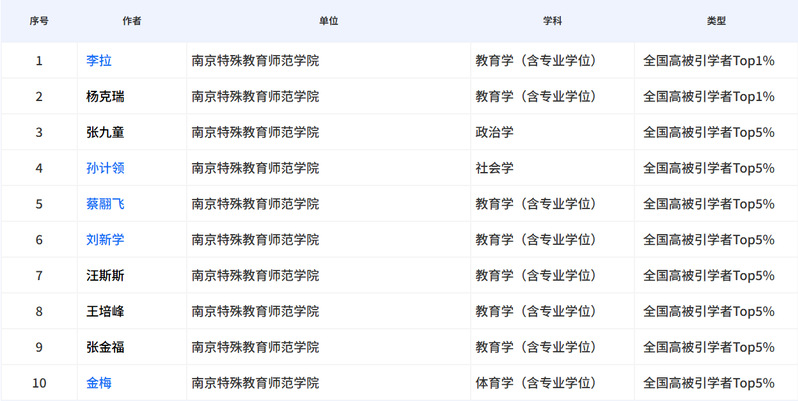The image size is (798, 401).
Task: Click the 类型 column header
Action: [716, 21]
